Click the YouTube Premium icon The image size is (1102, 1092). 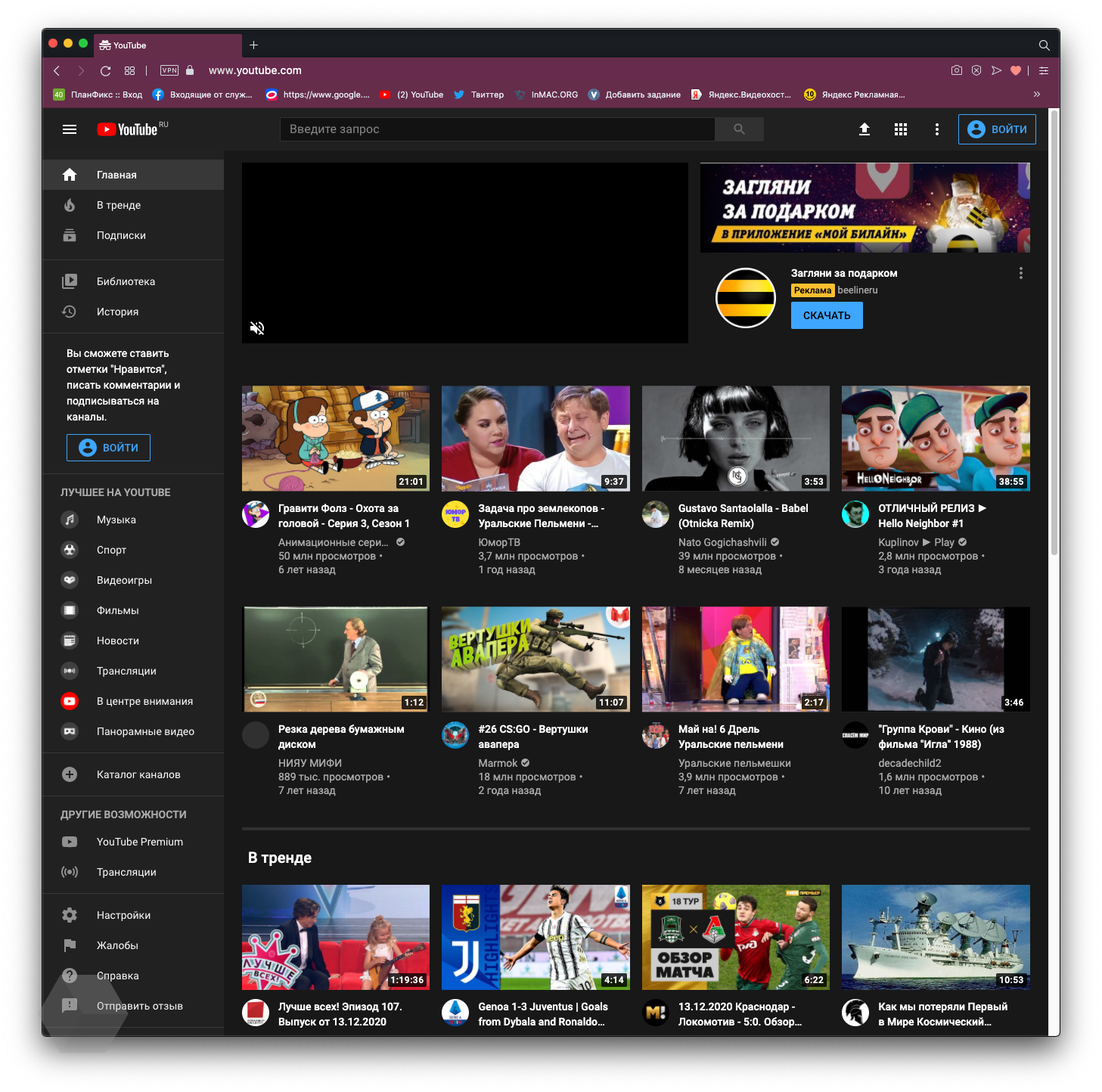click(70, 842)
